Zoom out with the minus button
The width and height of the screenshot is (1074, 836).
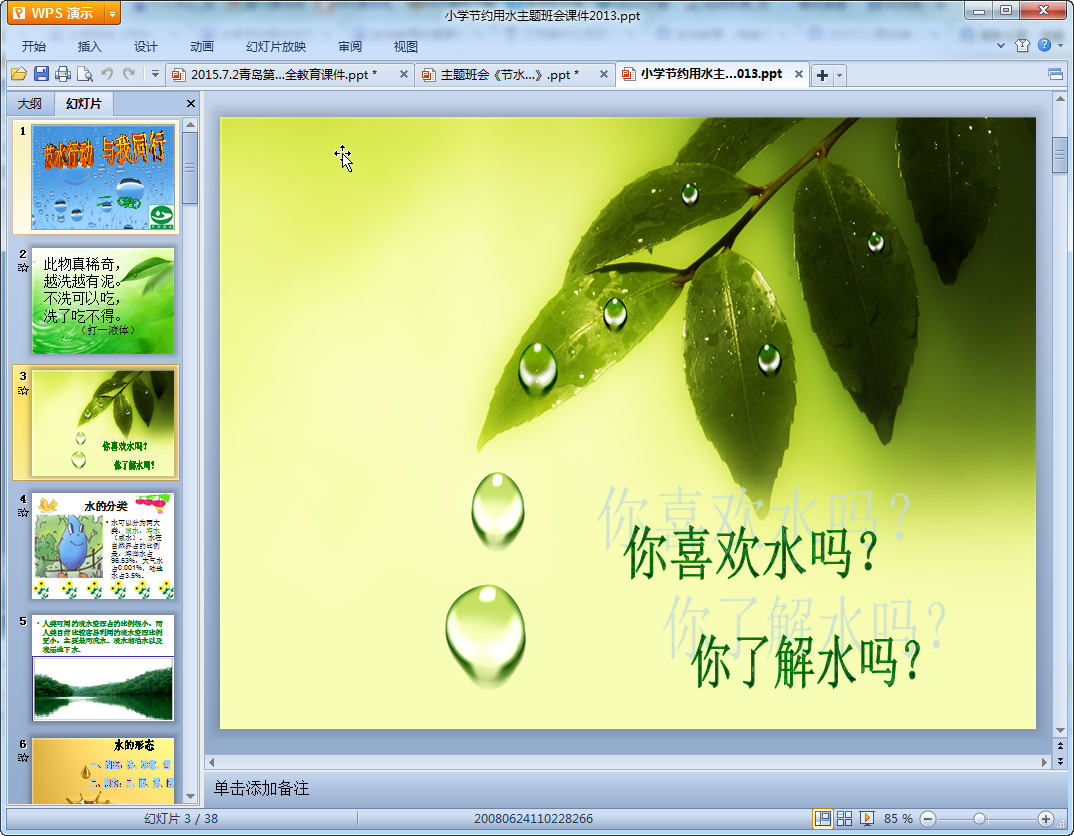[928, 818]
